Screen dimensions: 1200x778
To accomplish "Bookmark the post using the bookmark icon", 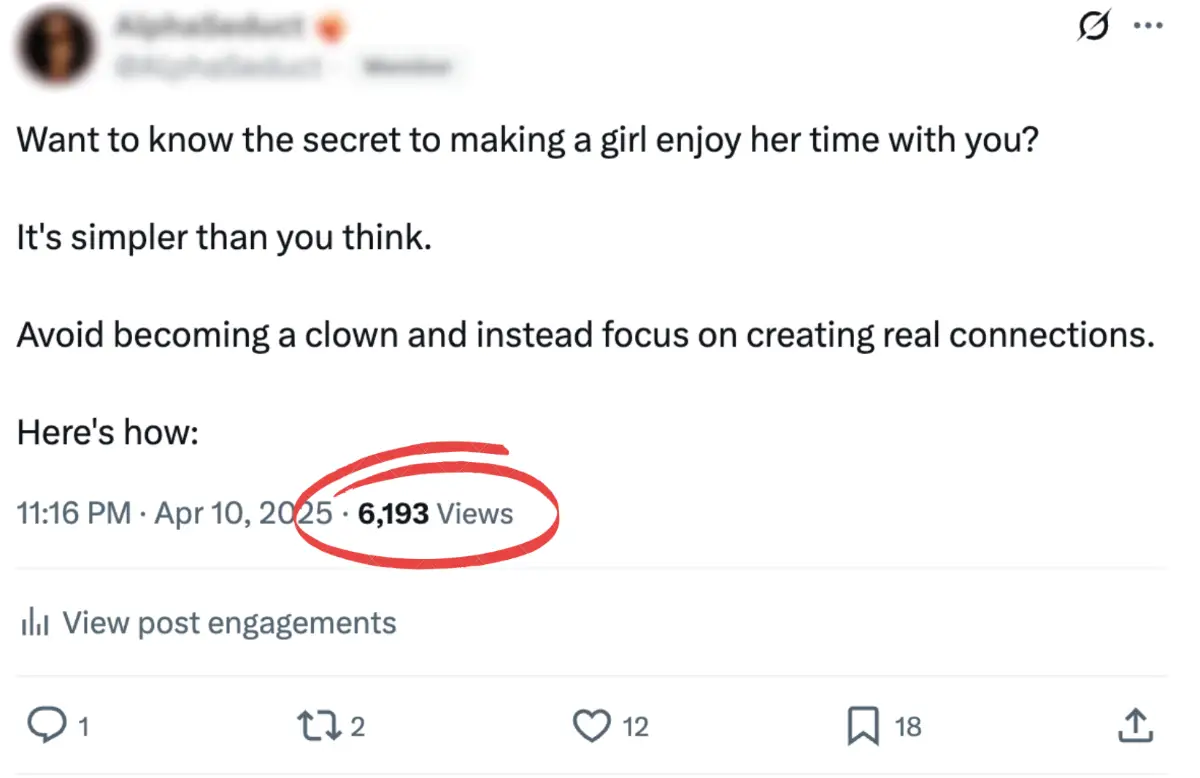I will coord(862,725).
